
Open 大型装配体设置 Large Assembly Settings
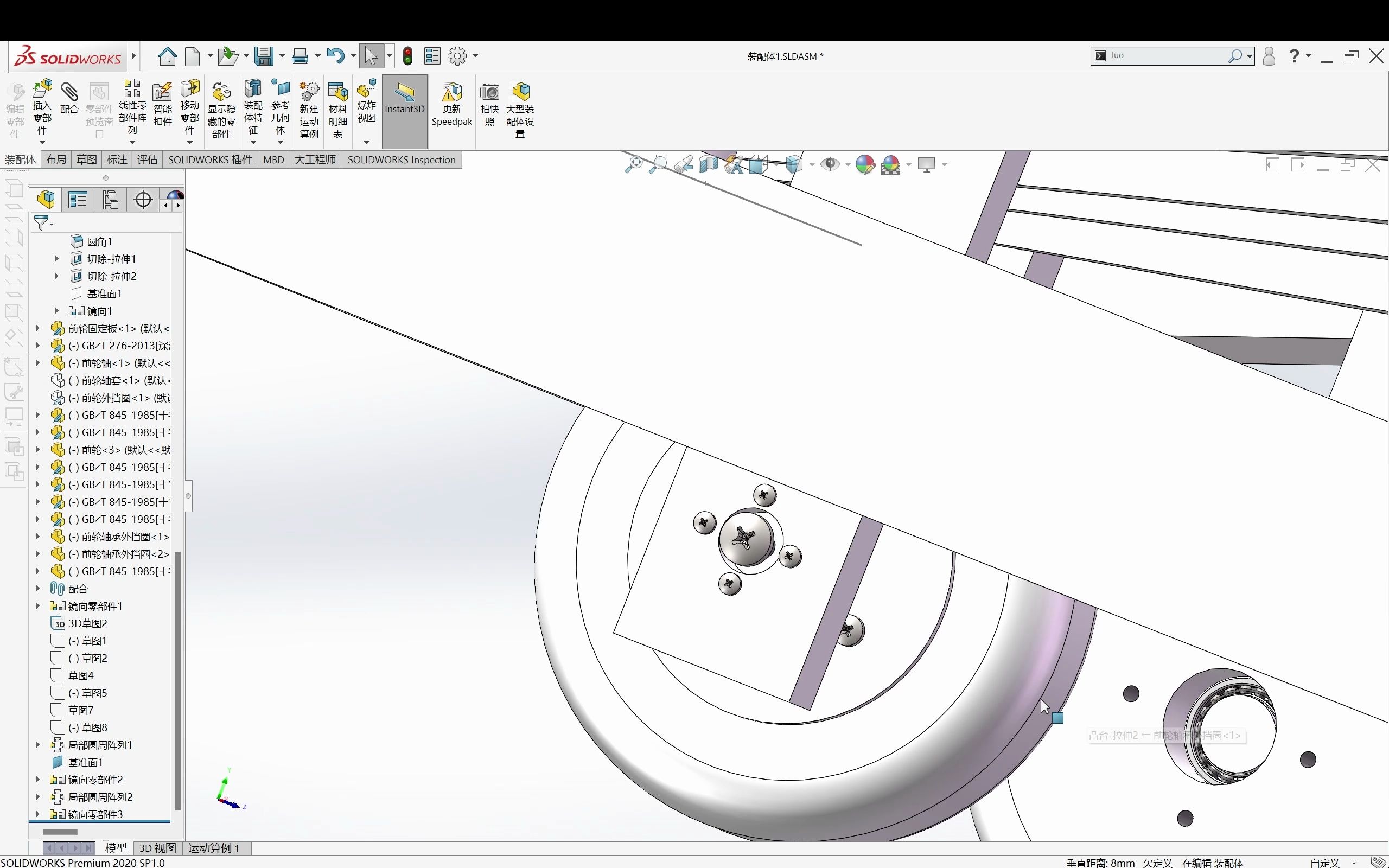(x=520, y=110)
